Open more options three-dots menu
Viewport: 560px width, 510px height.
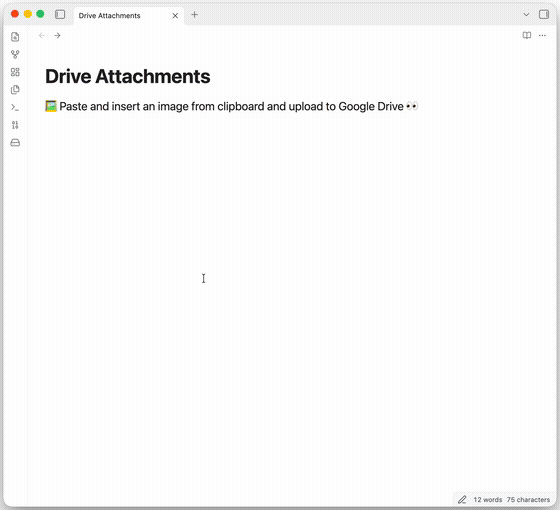point(542,35)
